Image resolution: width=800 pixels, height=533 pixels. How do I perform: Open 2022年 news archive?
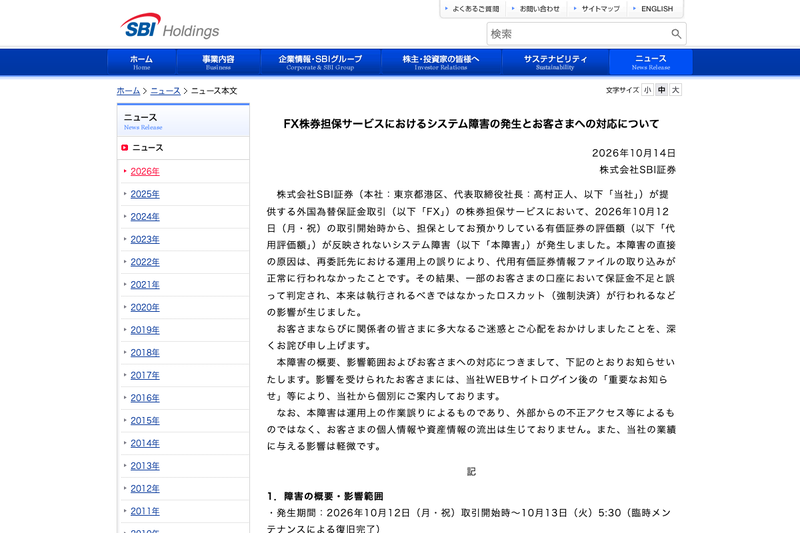(x=145, y=262)
